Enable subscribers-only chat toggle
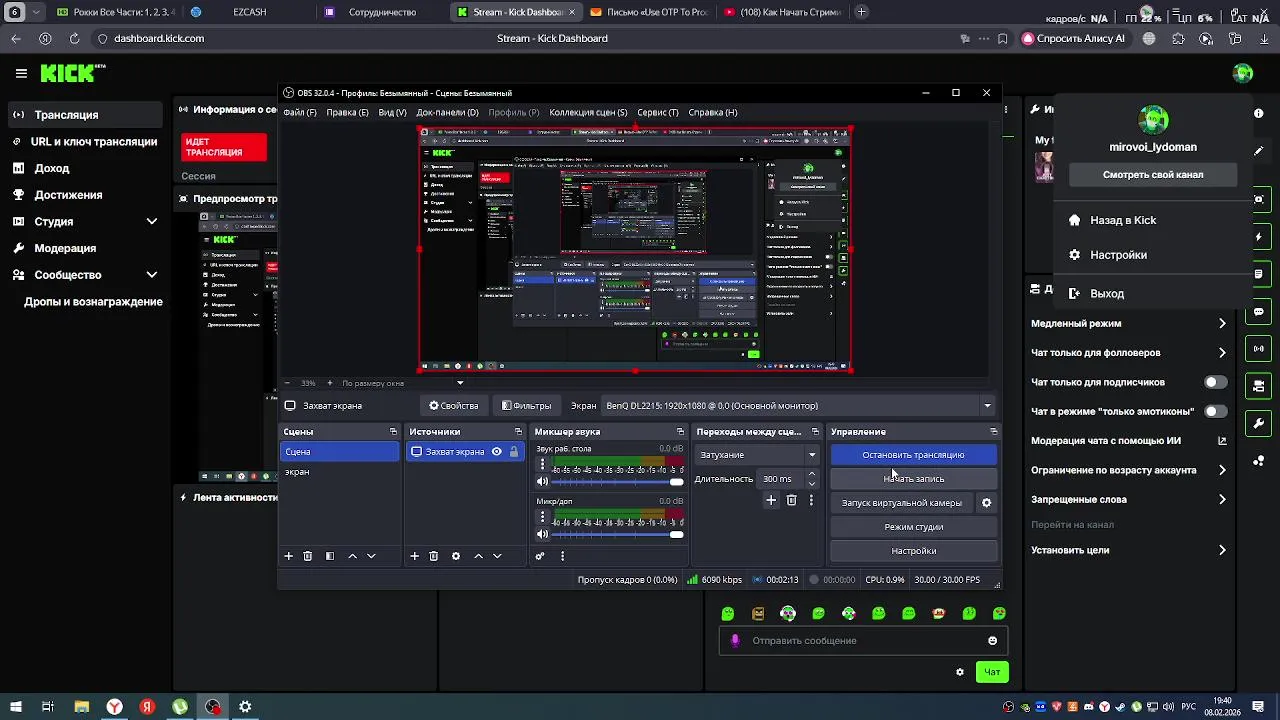The height and width of the screenshot is (720, 1280). click(x=1215, y=382)
